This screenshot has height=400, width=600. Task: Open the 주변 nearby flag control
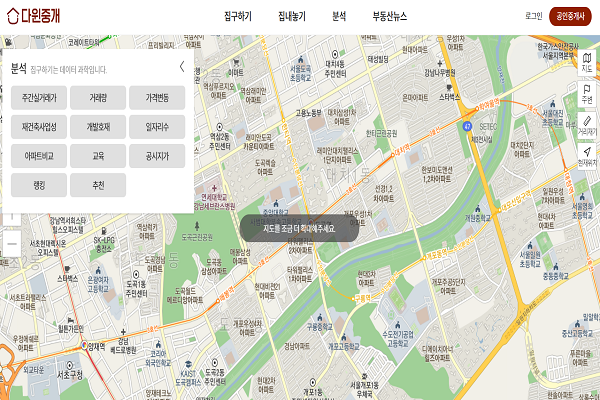pyautogui.click(x=587, y=94)
